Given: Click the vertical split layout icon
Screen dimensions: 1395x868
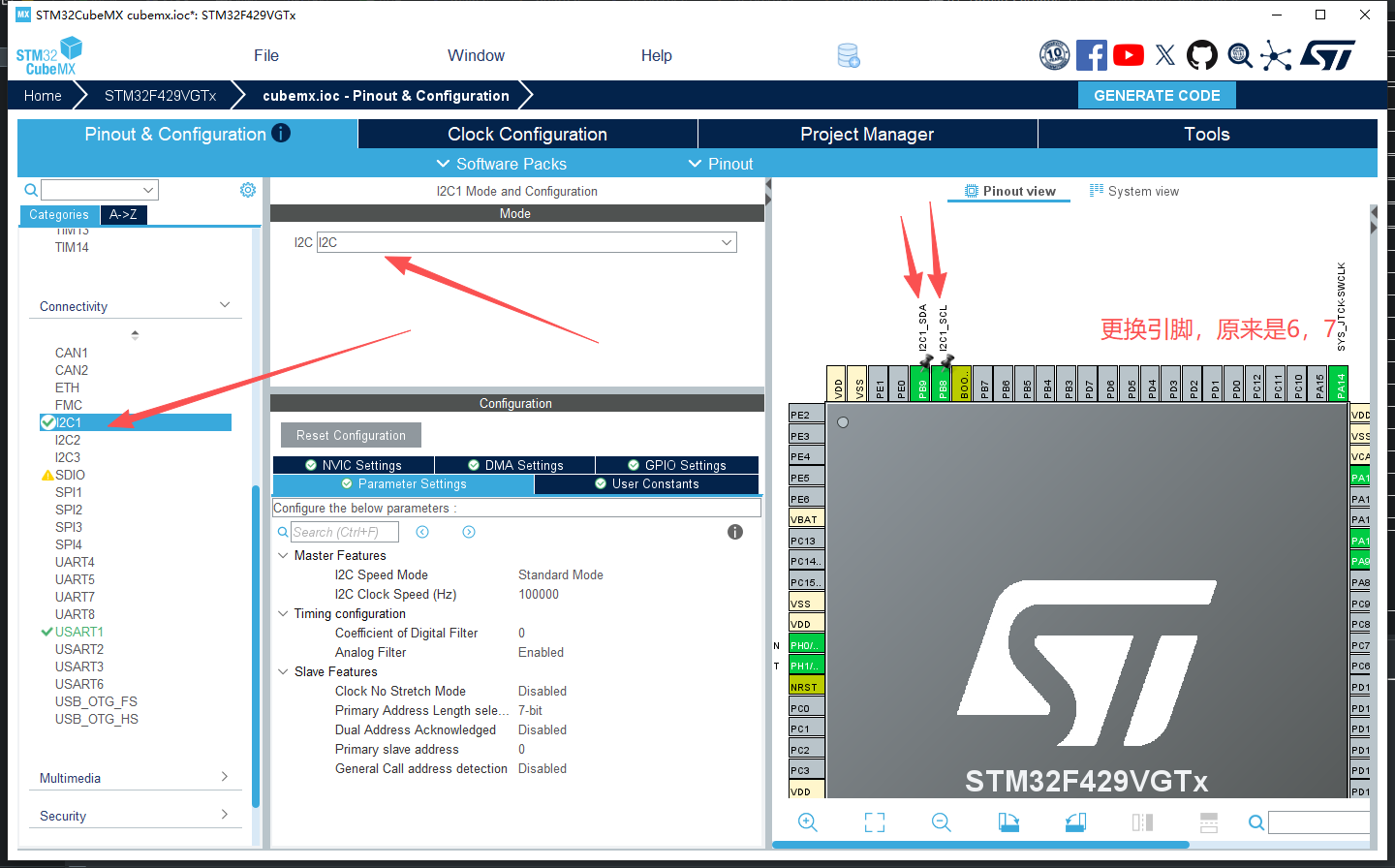Looking at the screenshot, I should (1142, 822).
